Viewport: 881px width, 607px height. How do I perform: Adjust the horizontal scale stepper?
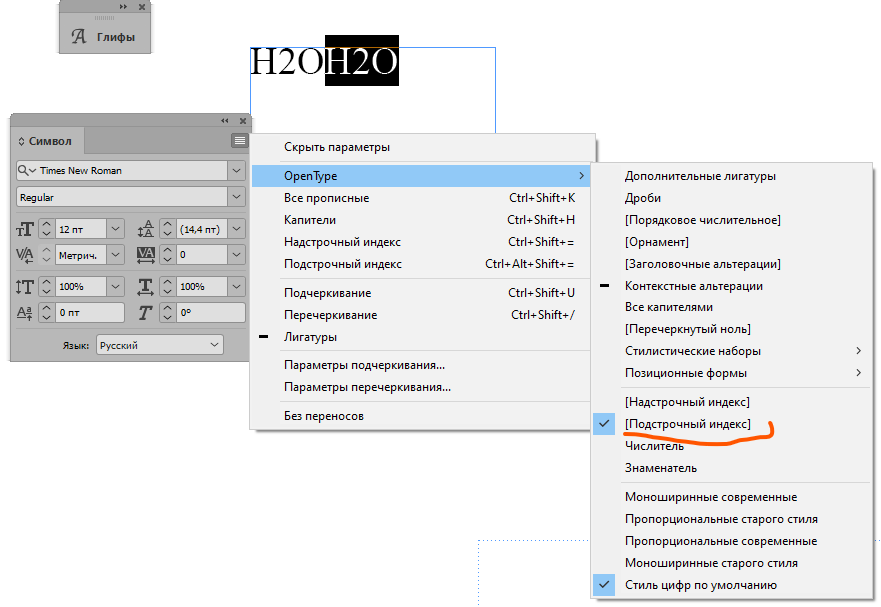coord(167,287)
